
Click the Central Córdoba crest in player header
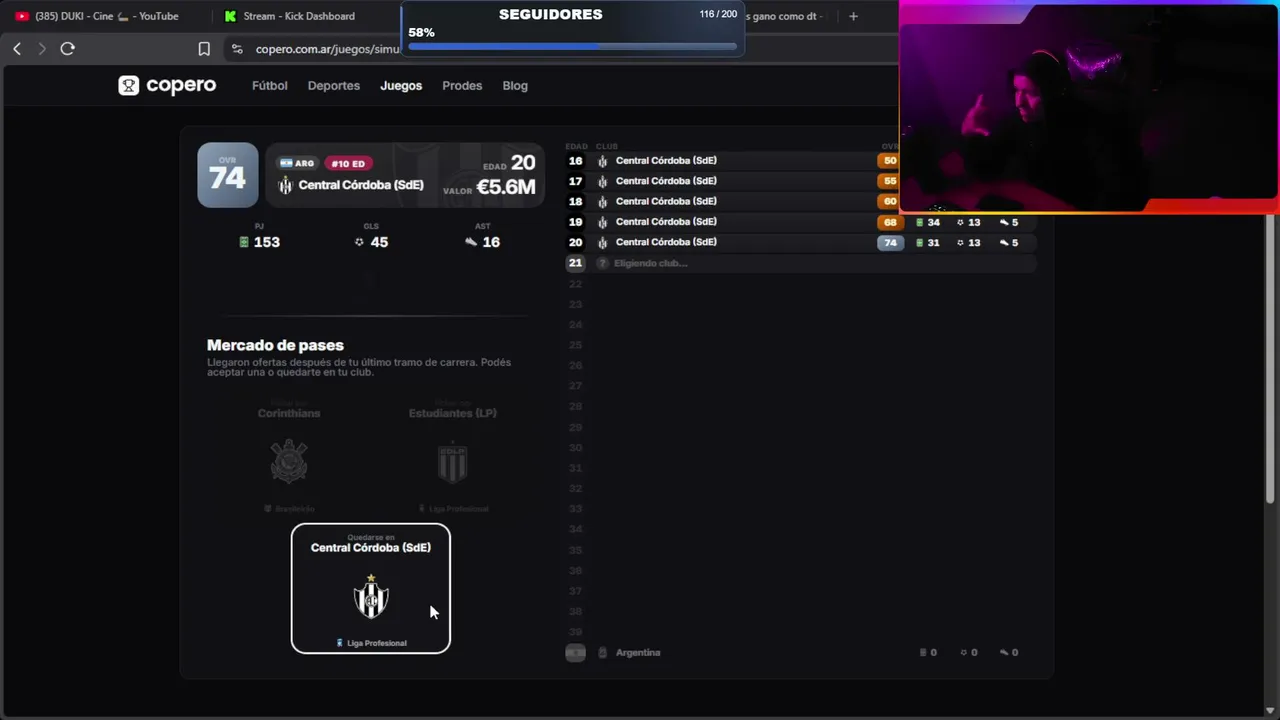pyautogui.click(x=285, y=185)
